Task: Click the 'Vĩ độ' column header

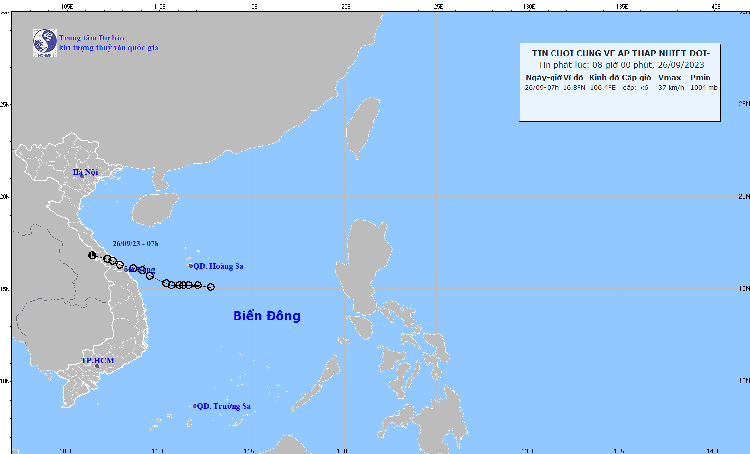Action: pos(574,78)
